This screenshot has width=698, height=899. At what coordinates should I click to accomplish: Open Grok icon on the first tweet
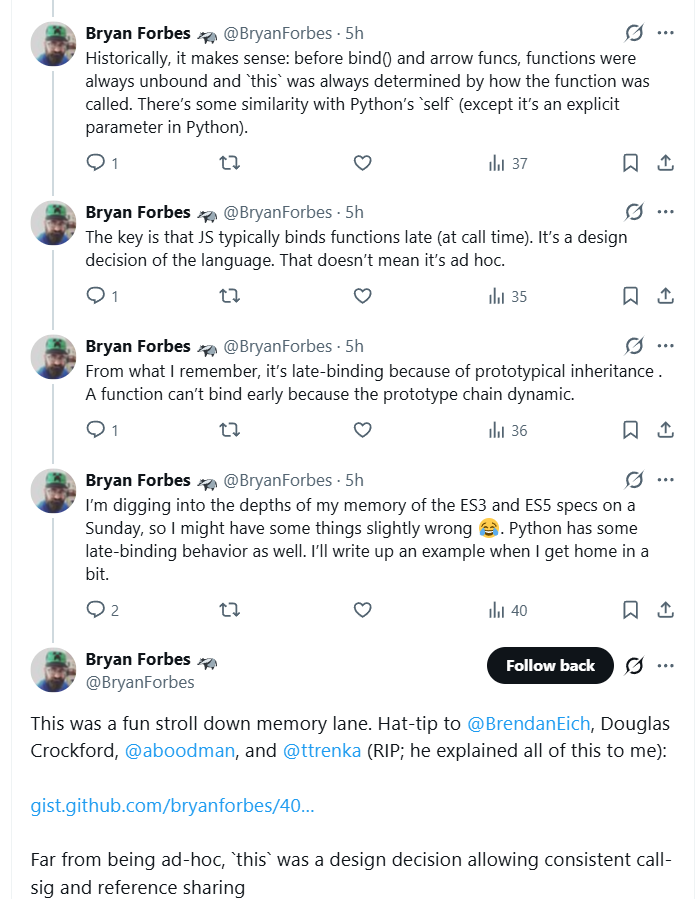click(633, 32)
